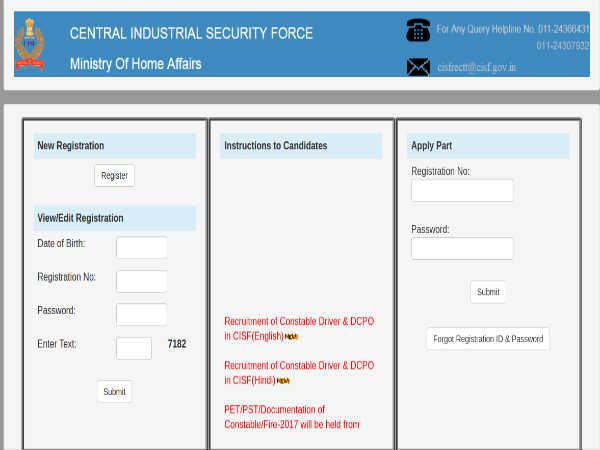600x450 pixels.
Task: Click the Central Industrial Security Force title
Action: [191, 33]
